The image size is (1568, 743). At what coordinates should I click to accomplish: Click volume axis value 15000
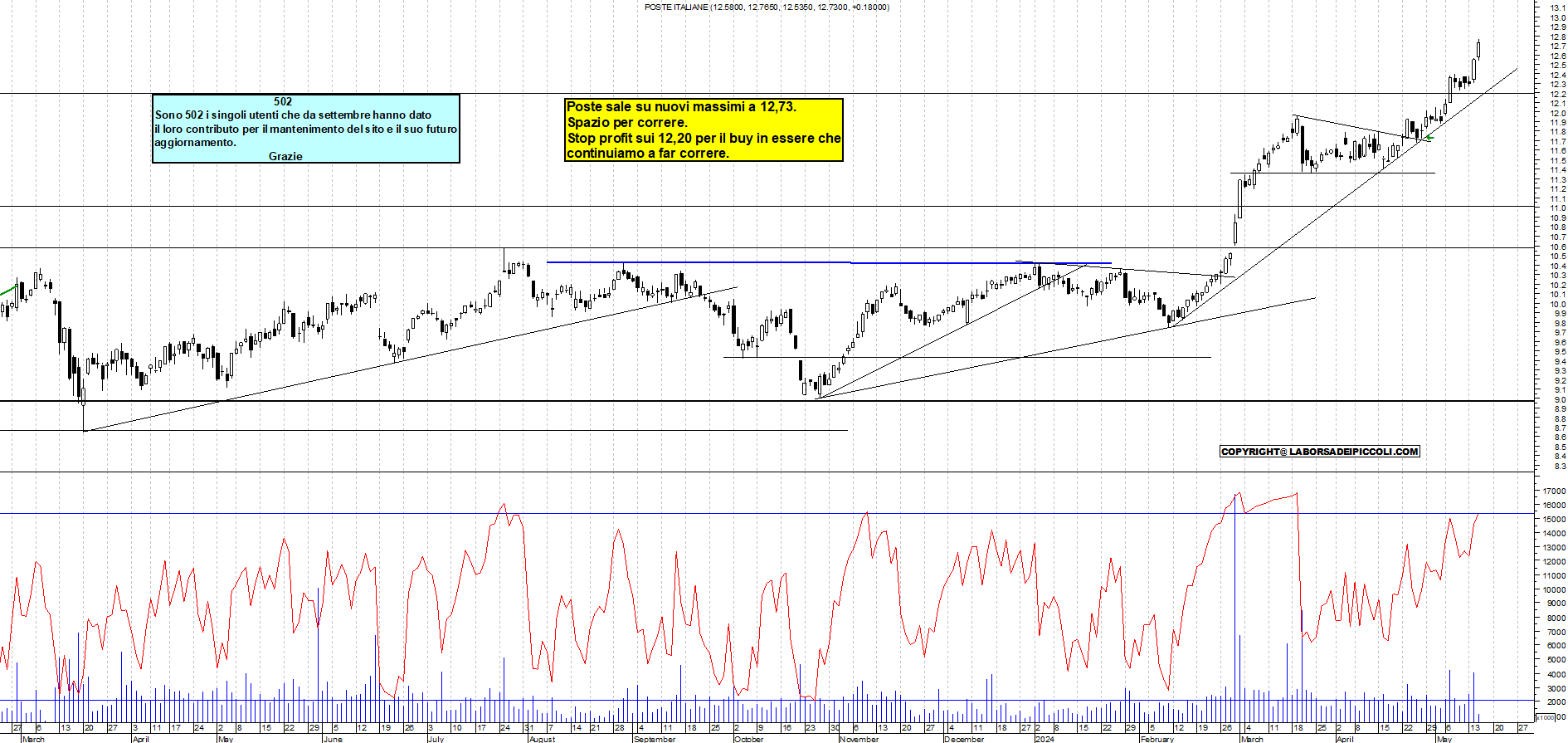tap(1554, 519)
